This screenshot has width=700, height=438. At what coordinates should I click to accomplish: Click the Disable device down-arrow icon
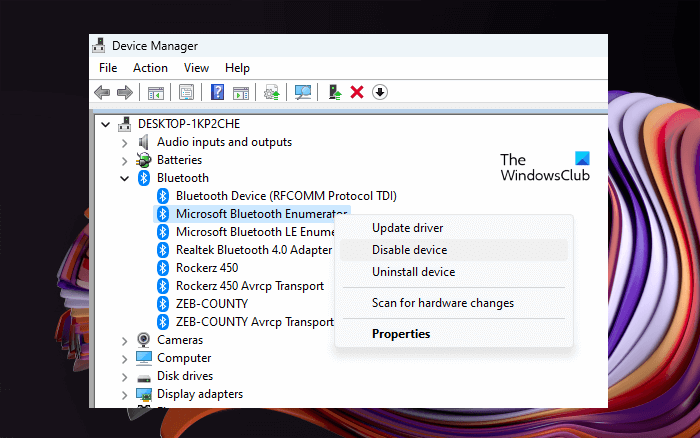[380, 92]
